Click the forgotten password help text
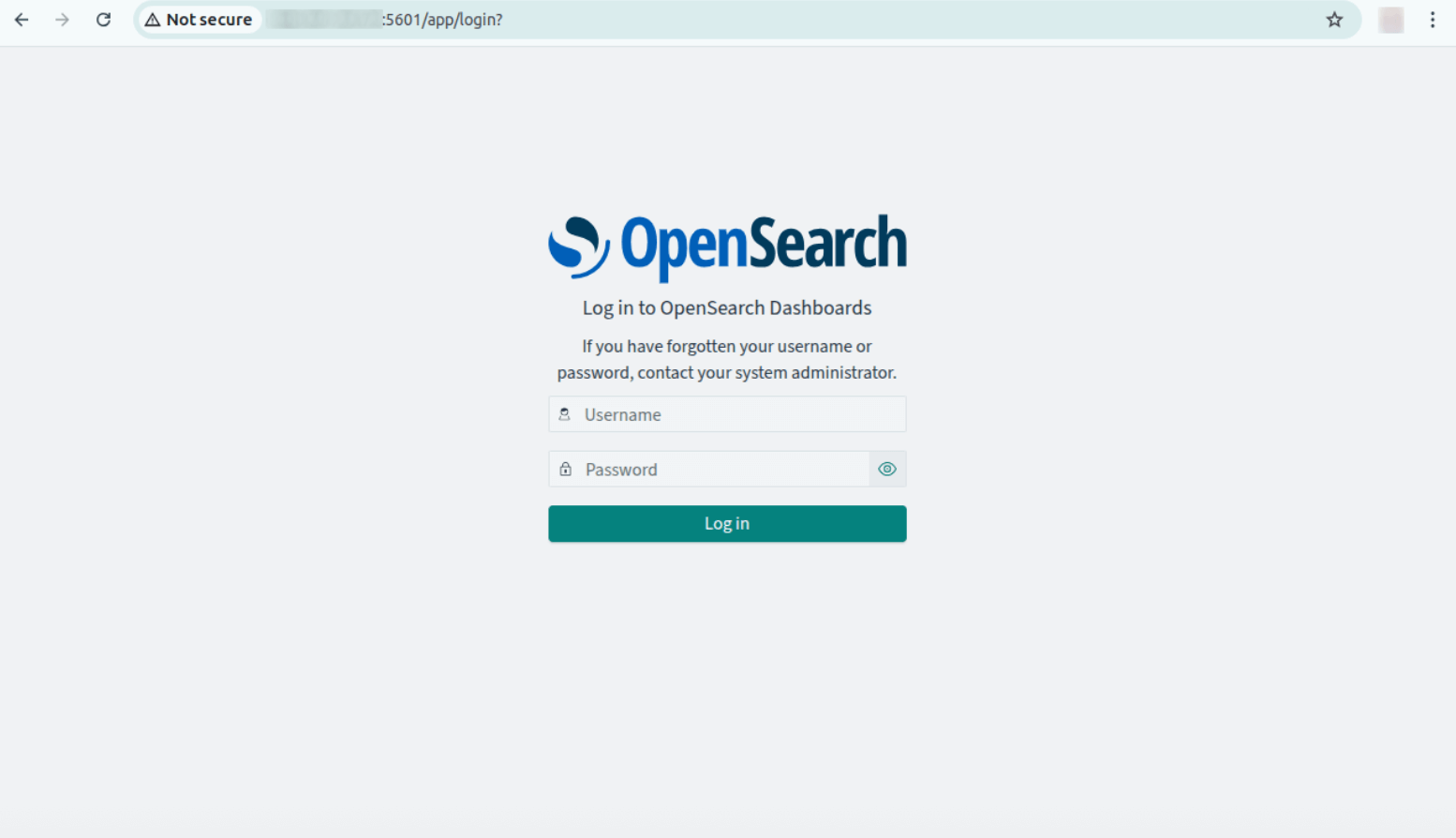The image size is (1456, 838). 726,359
